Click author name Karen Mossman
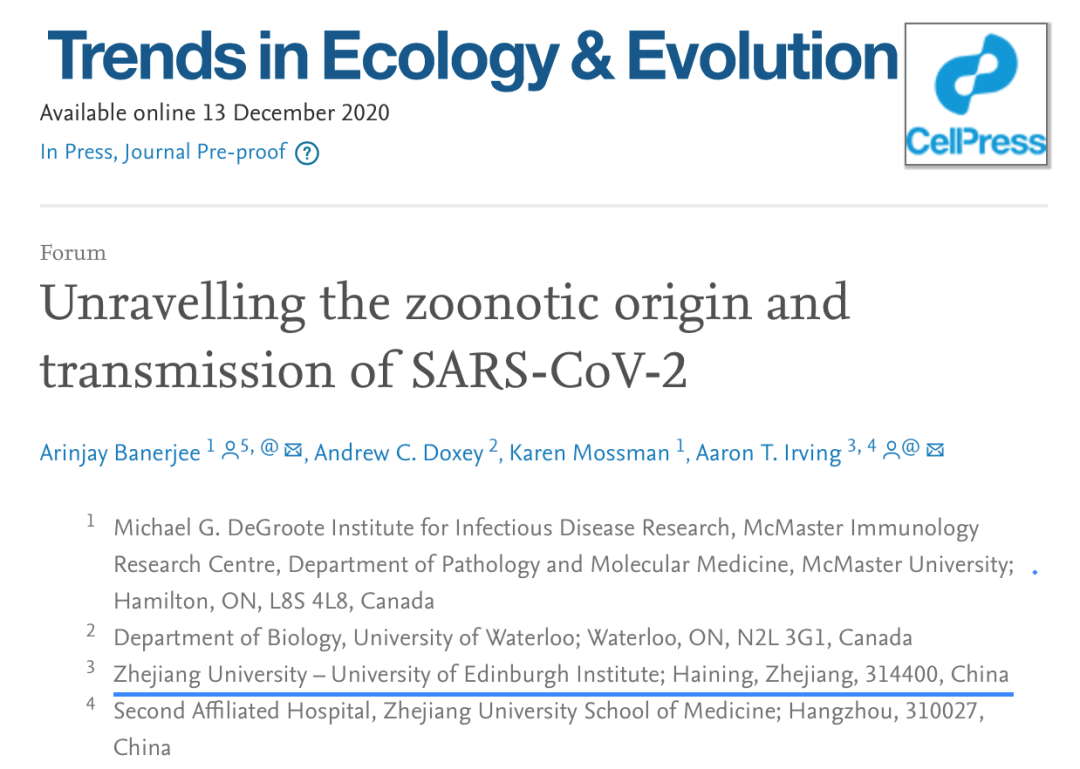The width and height of the screenshot is (1080, 769). pyautogui.click(x=589, y=453)
